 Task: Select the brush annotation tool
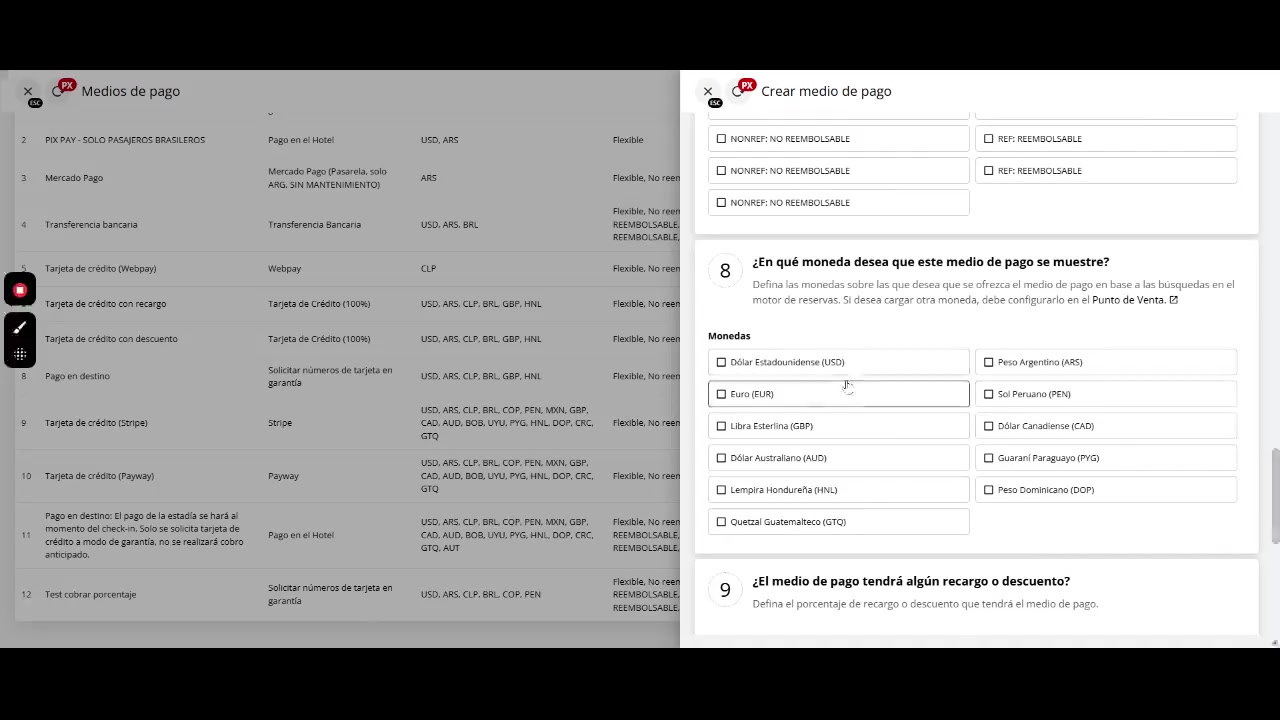pyautogui.click(x=20, y=327)
